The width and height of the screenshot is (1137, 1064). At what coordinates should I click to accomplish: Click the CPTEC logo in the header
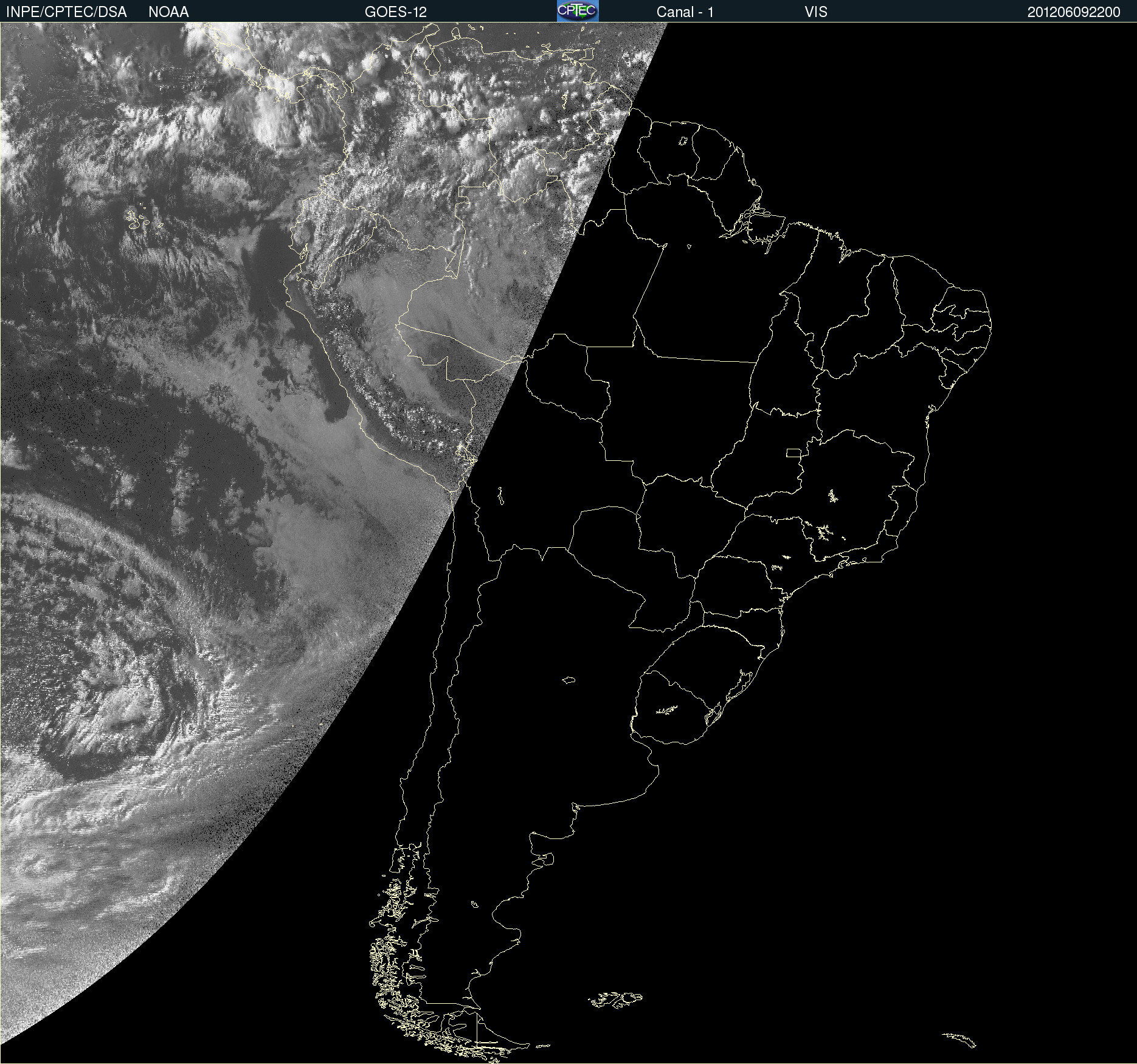tap(578, 11)
